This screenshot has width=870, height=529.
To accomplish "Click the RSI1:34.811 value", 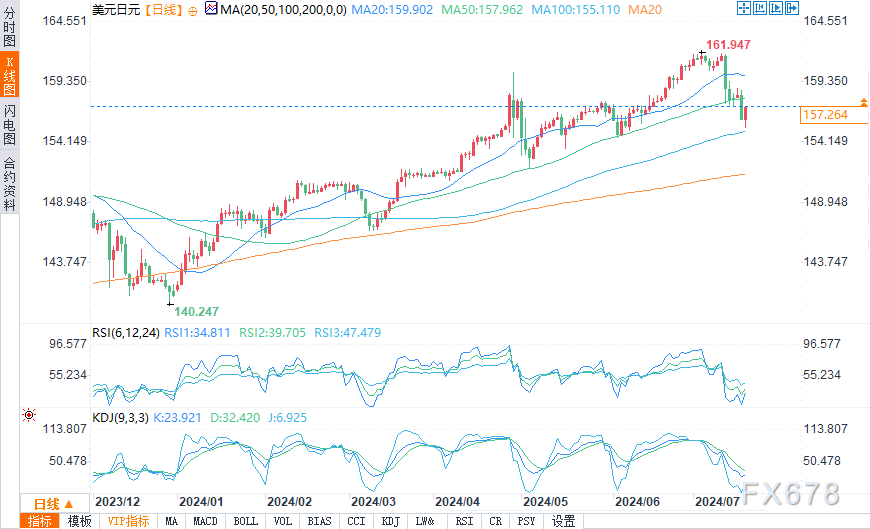I will 198,333.
